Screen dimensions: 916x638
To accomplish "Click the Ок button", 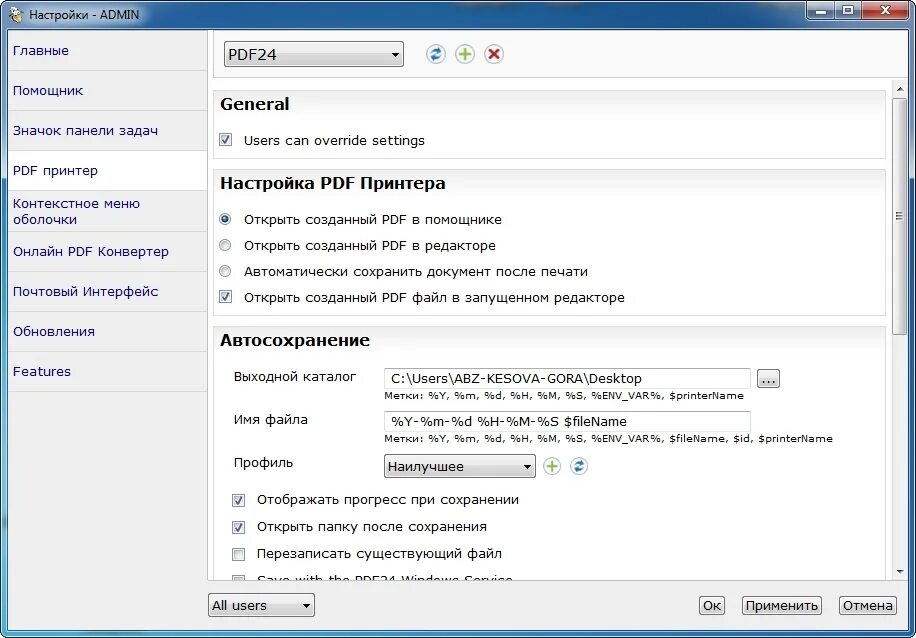I will click(x=712, y=605).
